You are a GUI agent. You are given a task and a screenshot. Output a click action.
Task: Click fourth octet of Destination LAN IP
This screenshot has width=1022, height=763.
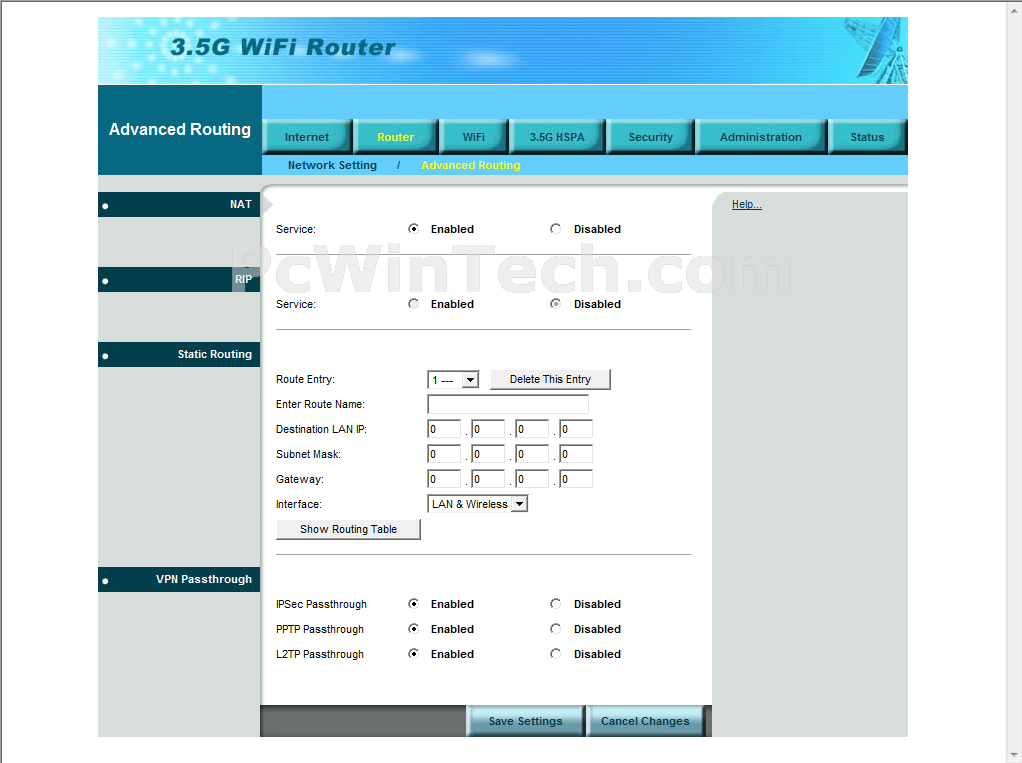pyautogui.click(x=576, y=429)
